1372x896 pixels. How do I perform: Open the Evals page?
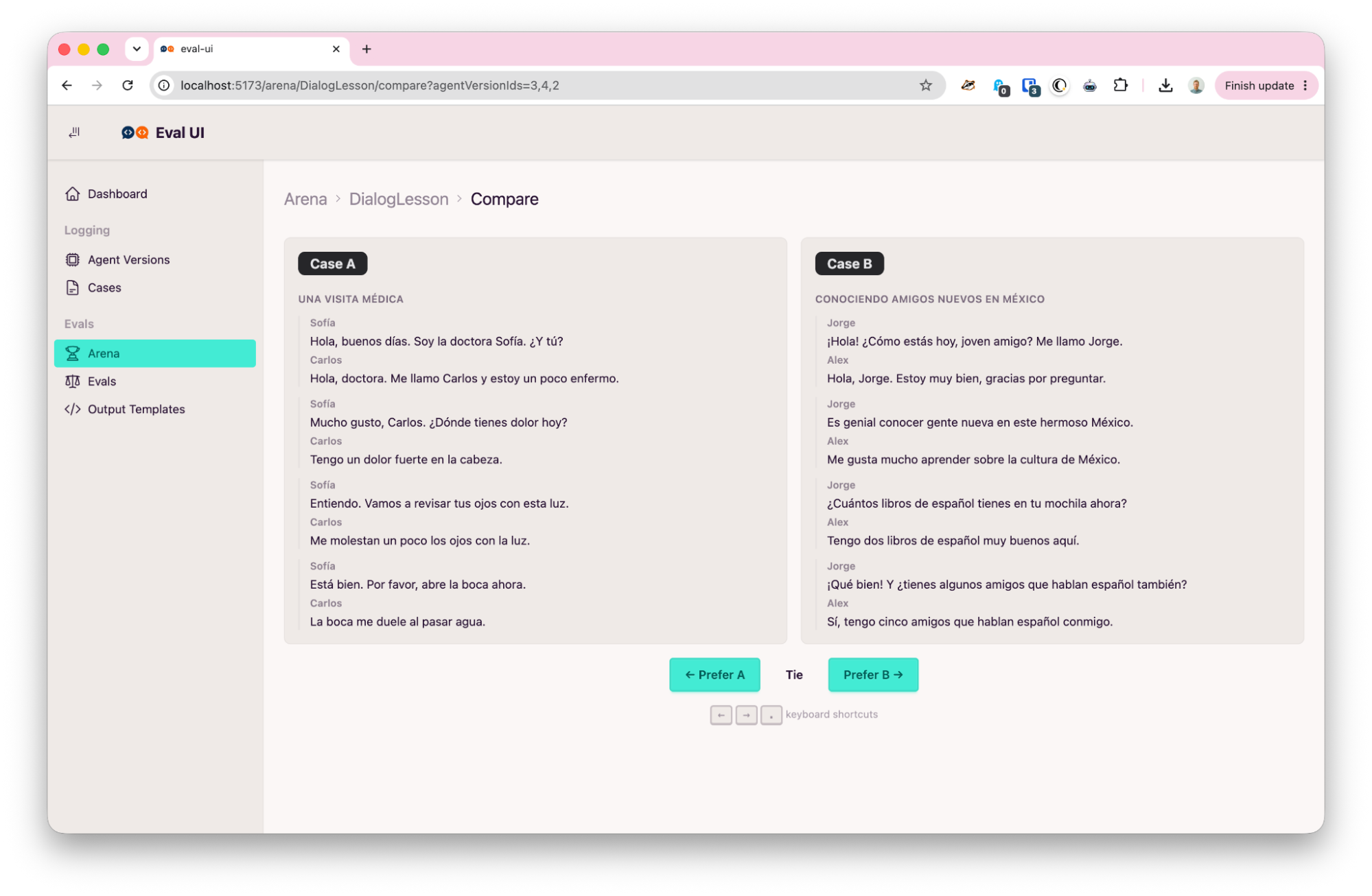155,381
